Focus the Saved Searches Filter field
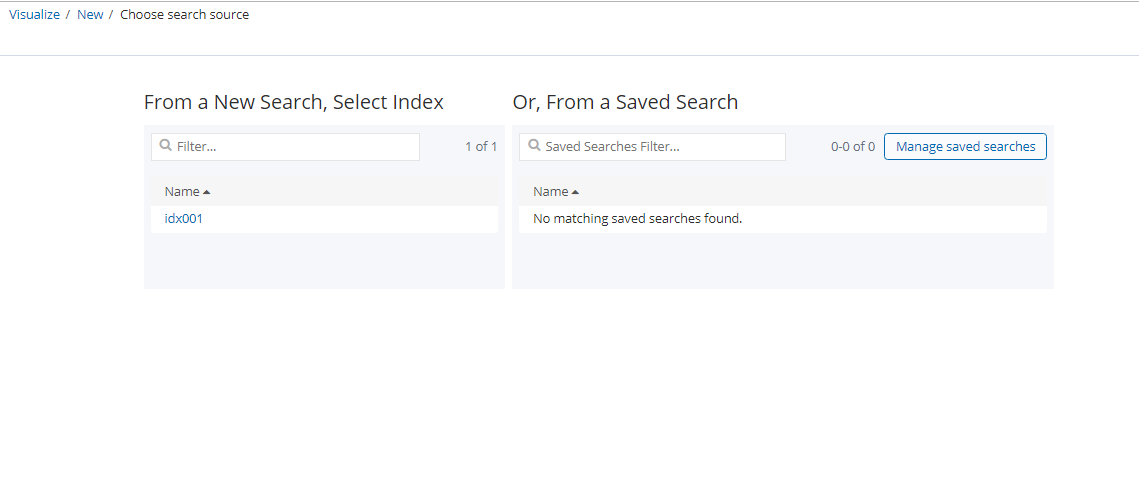Viewport: 1139px width, 498px height. (662, 147)
